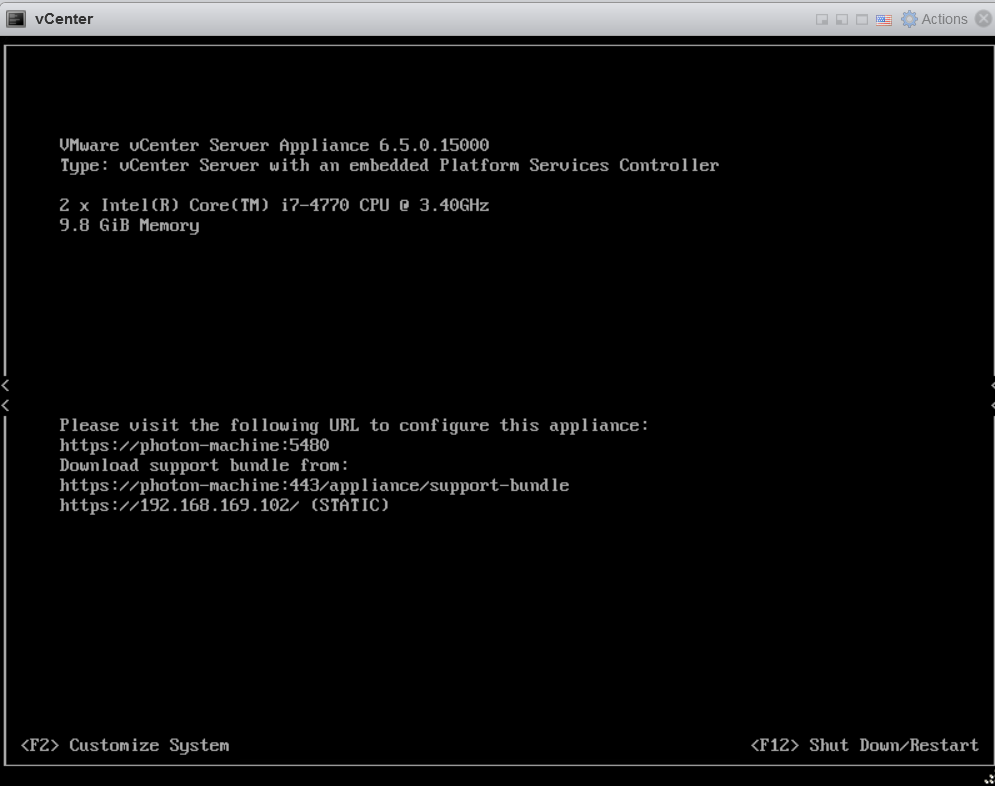Expand the upper chevron on the left edge
Image resolution: width=995 pixels, height=786 pixels.
coord(4,385)
